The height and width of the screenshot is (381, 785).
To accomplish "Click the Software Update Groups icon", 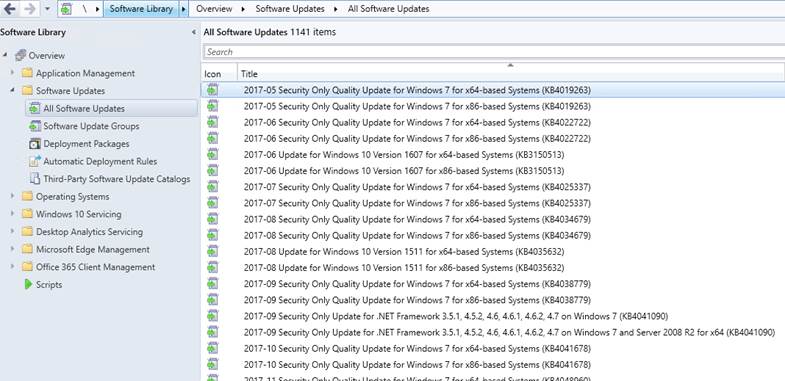I will (35, 126).
